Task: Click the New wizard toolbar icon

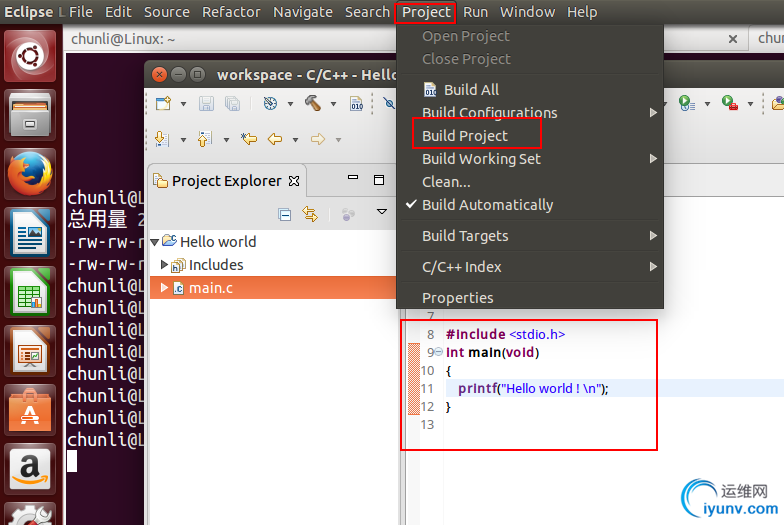Action: tap(164, 104)
